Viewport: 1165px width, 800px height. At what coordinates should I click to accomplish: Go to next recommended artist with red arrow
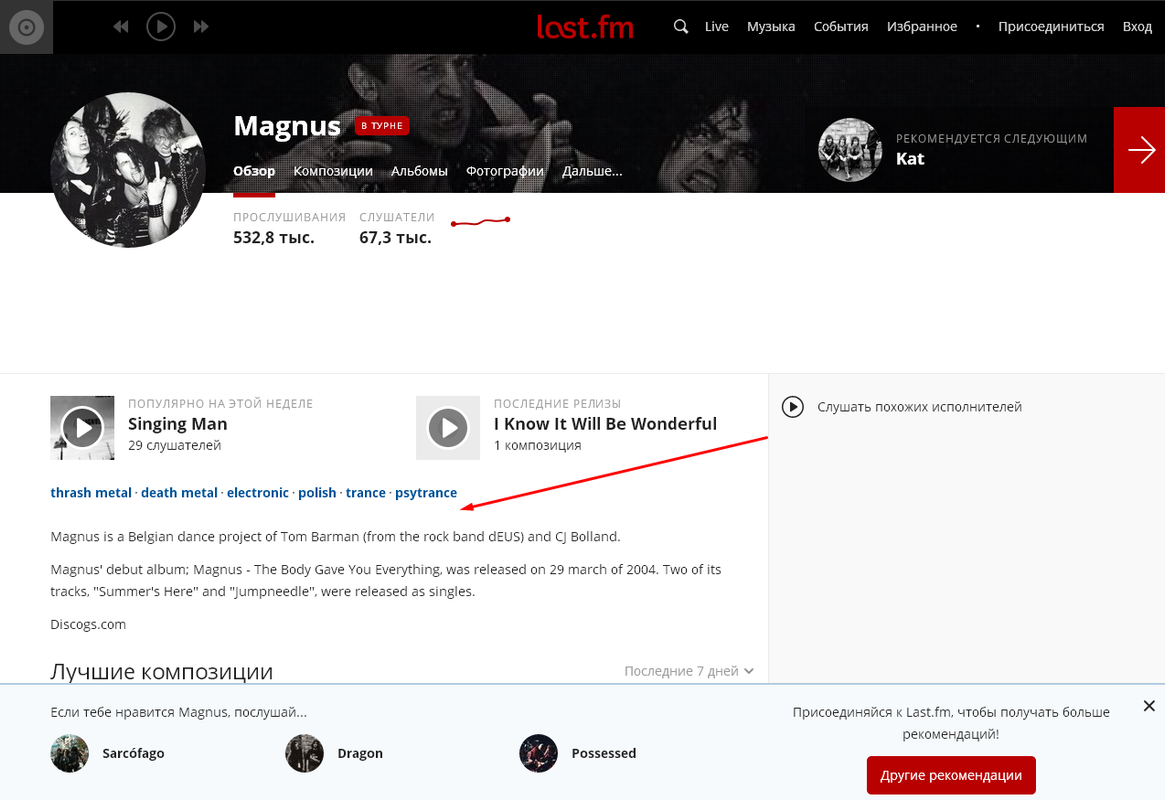(1140, 150)
